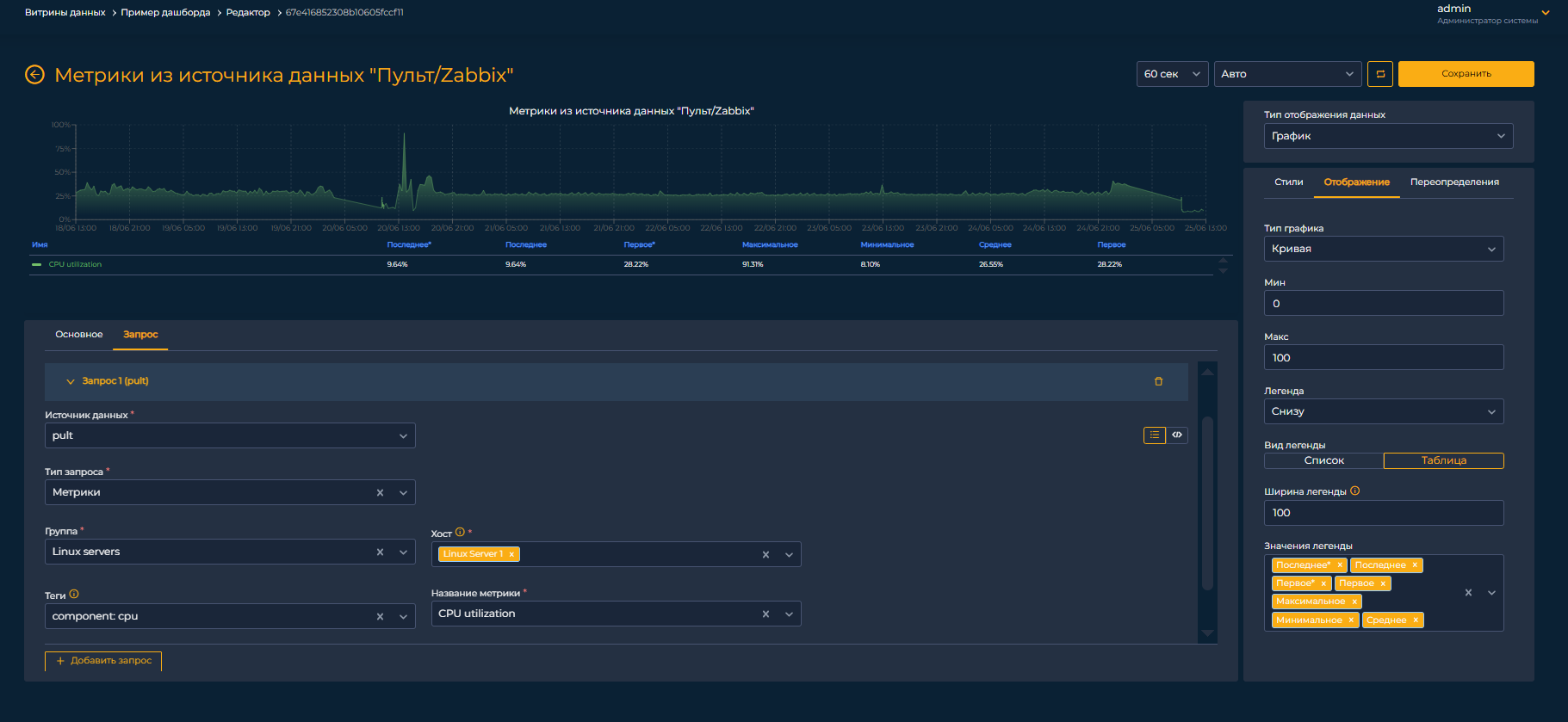The image size is (1568, 722).
Task: Click info icon next to Теги label
Action: click(x=74, y=595)
